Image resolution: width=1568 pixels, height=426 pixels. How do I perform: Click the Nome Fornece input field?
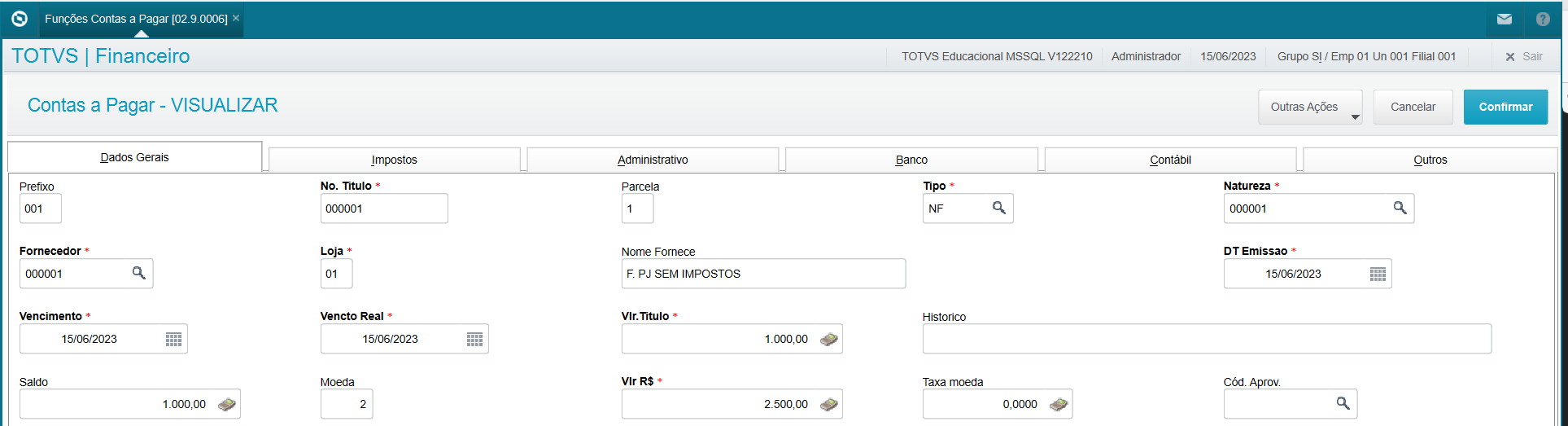point(762,274)
